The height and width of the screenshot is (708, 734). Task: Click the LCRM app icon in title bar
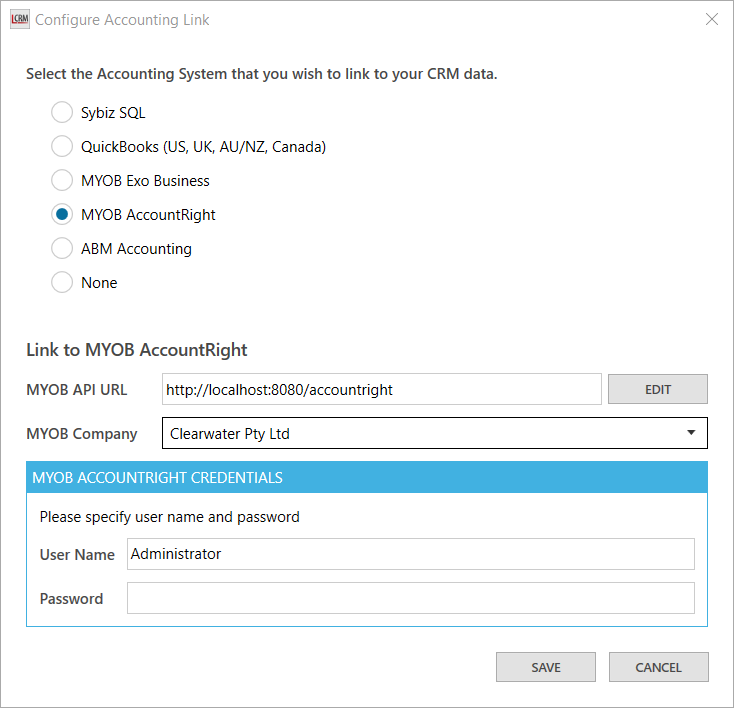(19, 20)
